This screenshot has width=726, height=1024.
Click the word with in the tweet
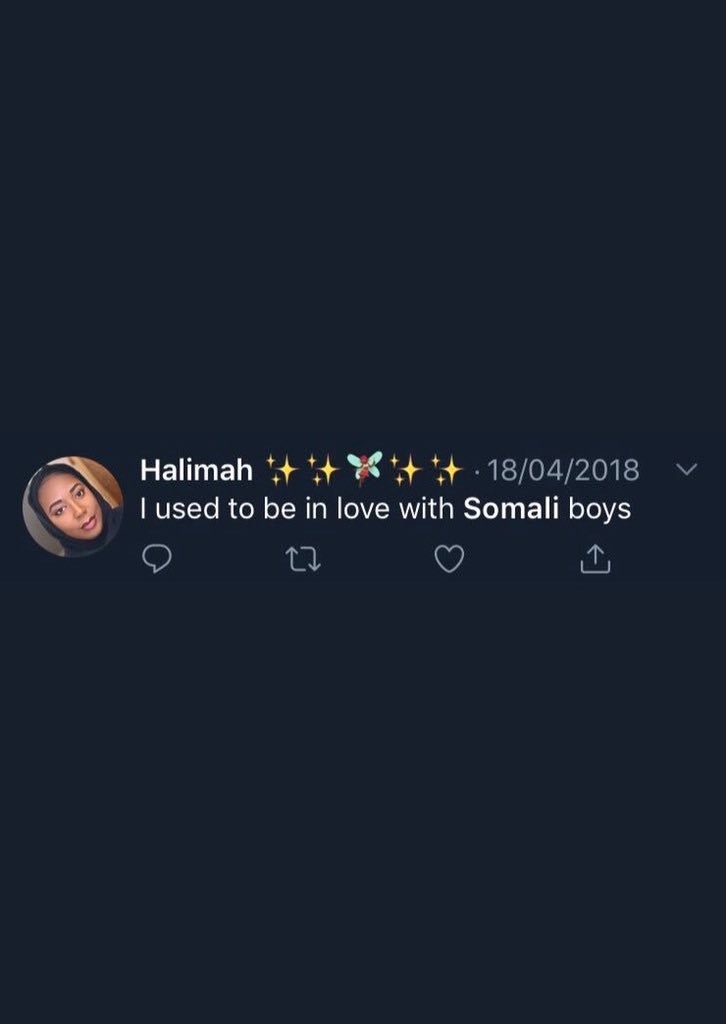427,509
